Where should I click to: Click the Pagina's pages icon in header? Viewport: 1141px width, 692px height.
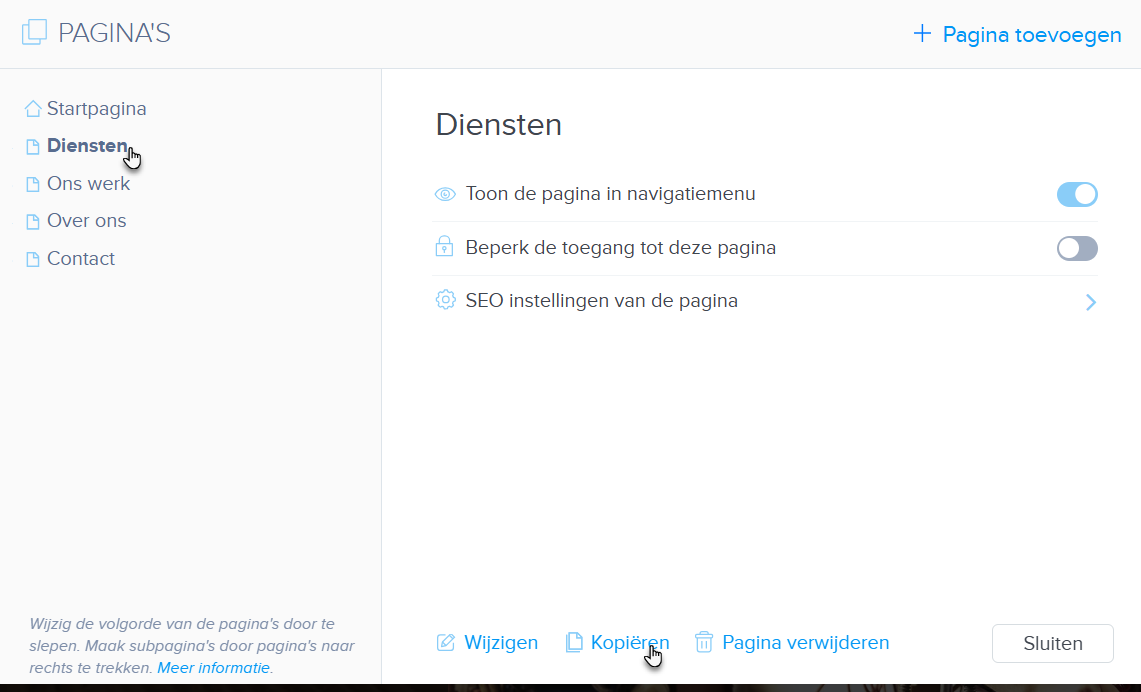click(34, 33)
